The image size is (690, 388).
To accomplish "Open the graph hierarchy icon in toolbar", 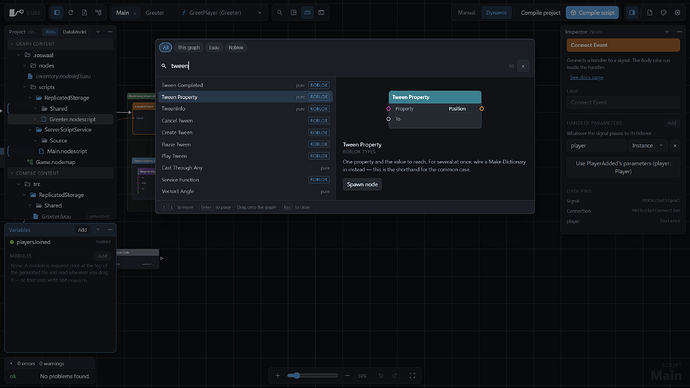I will [98, 13].
